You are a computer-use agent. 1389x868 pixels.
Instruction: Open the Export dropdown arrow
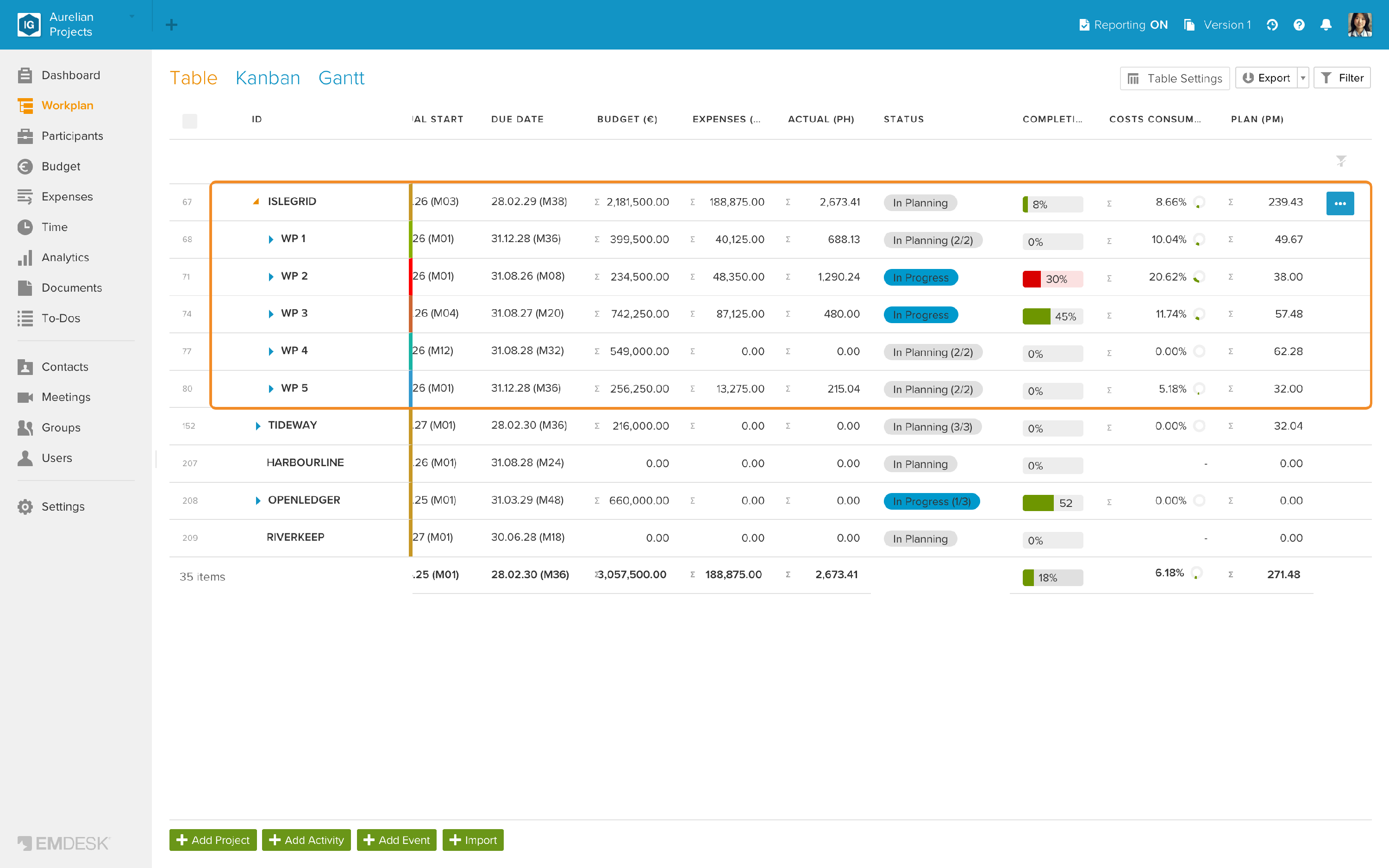coord(1303,78)
